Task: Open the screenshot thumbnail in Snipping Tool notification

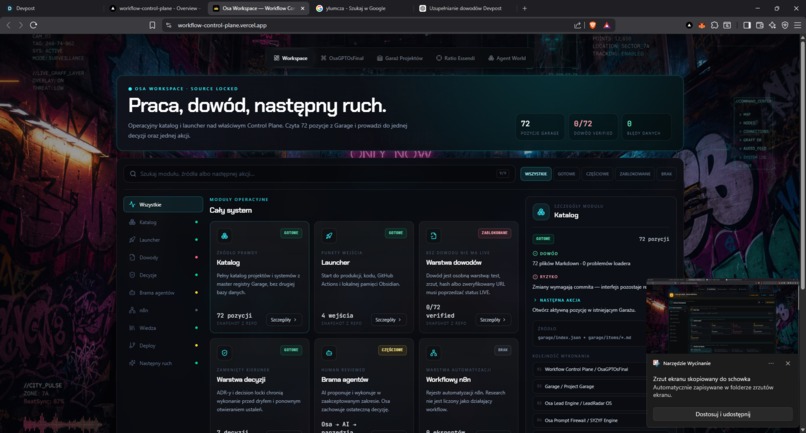Action: [x=723, y=316]
